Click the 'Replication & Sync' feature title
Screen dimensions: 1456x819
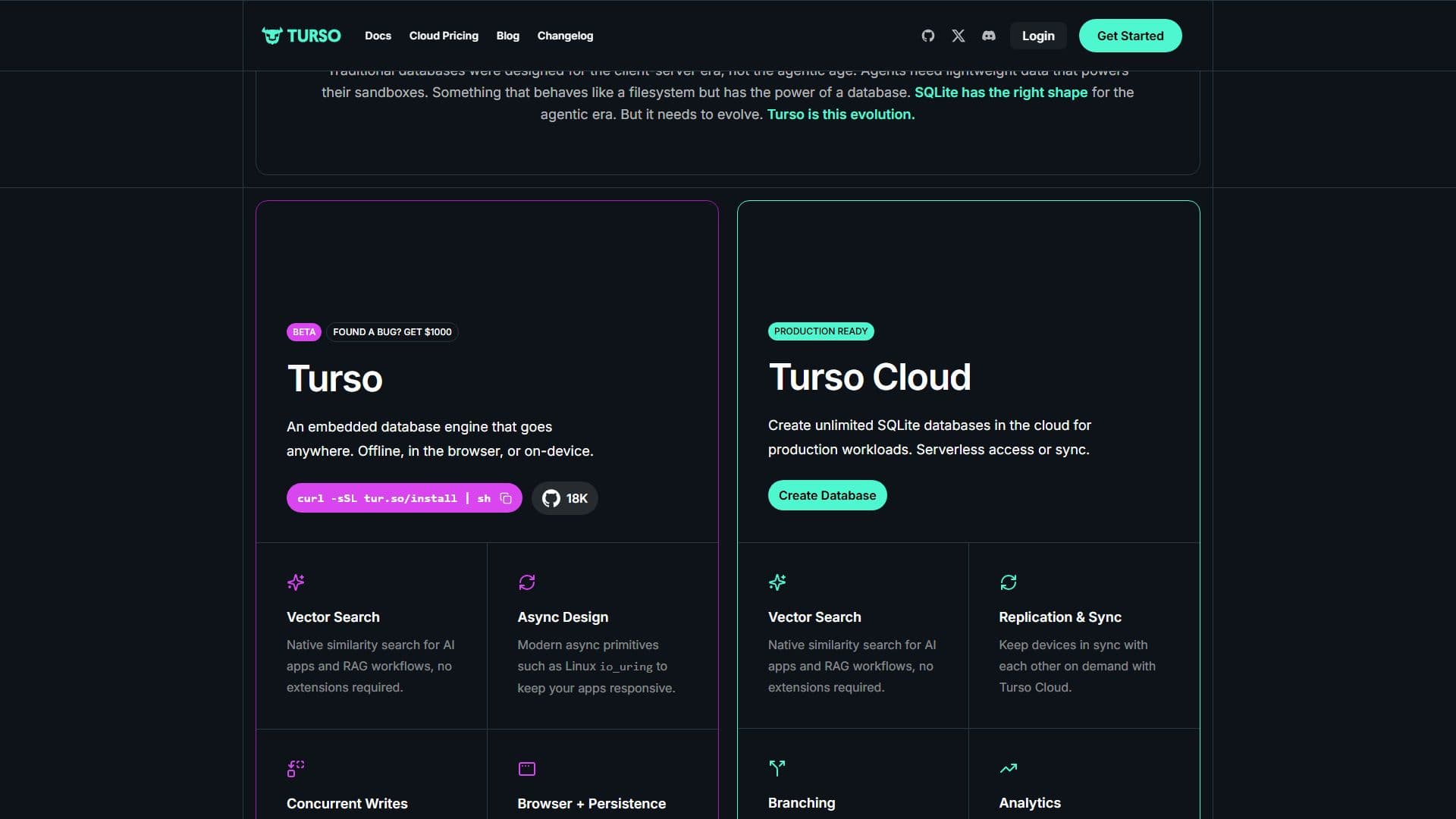1060,617
